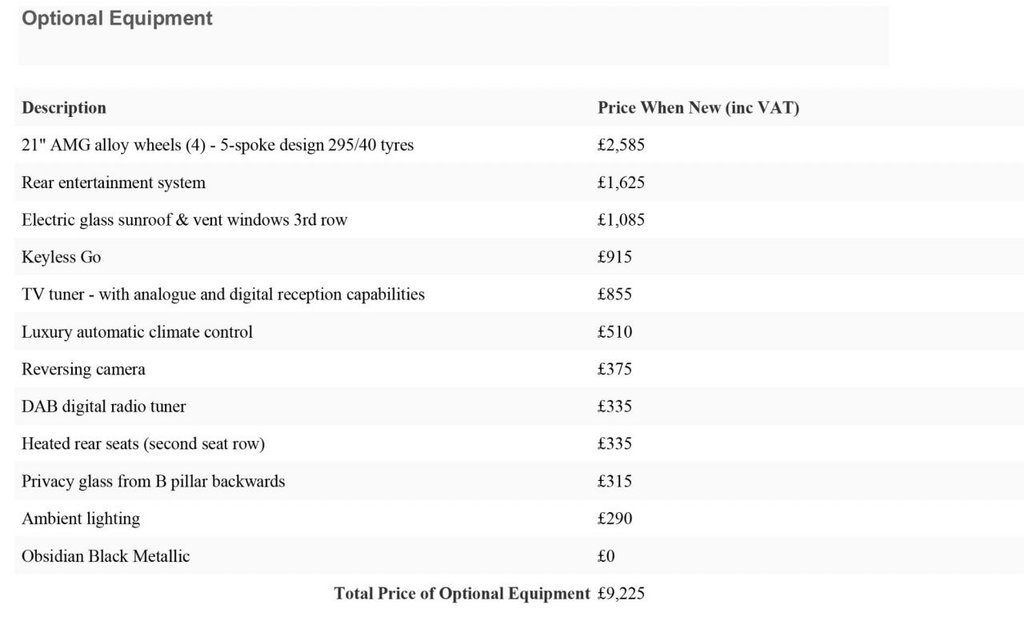The width and height of the screenshot is (1024, 642).
Task: Select Price When New (inc VAT) header
Action: click(x=698, y=108)
